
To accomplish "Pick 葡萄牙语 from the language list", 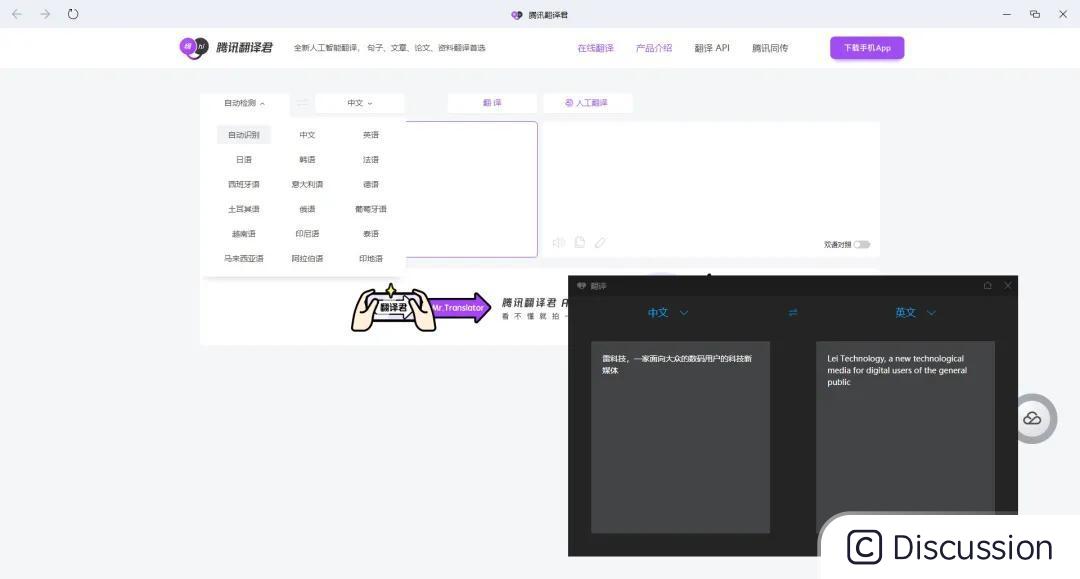I will 371,209.
